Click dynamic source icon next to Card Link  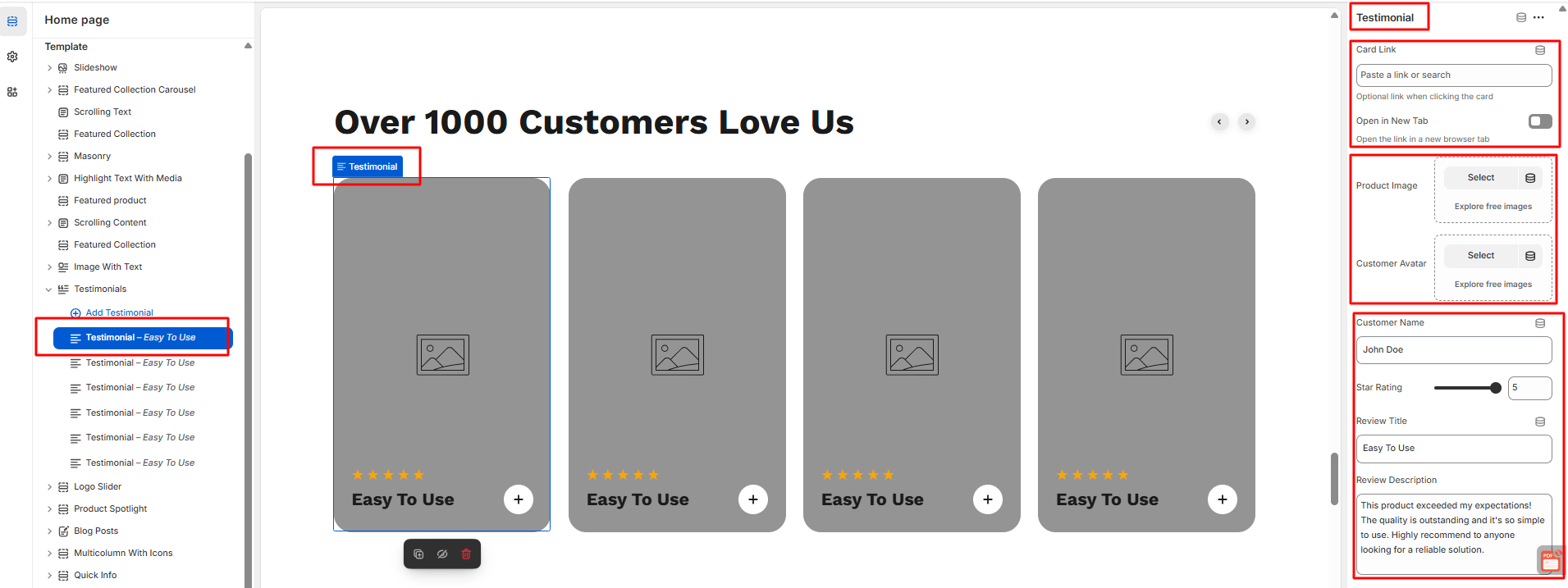(1540, 50)
